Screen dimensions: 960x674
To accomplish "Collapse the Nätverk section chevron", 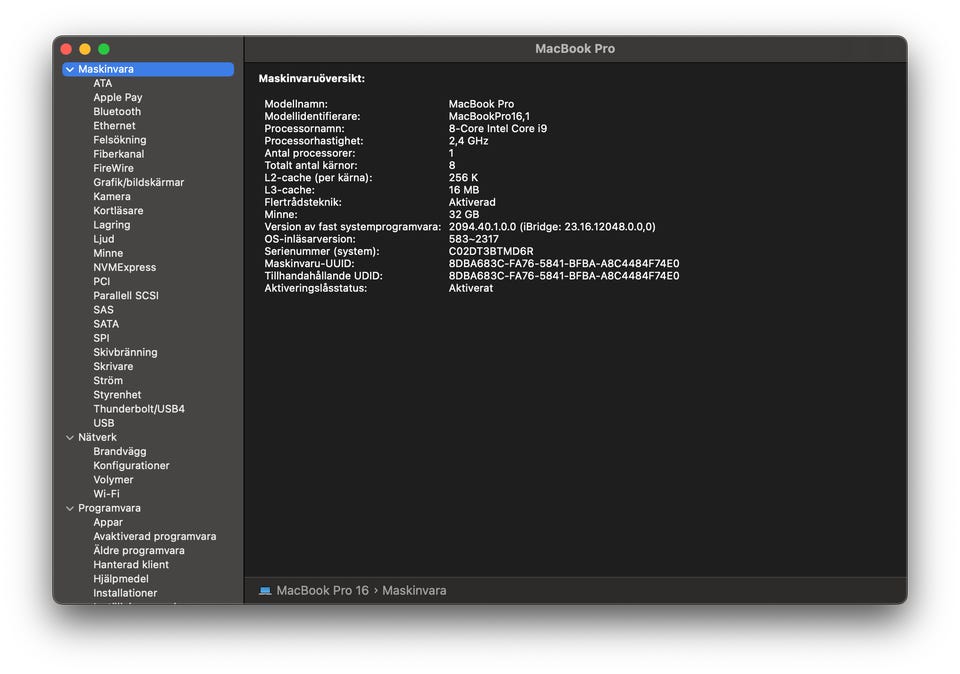I will (x=69, y=438).
